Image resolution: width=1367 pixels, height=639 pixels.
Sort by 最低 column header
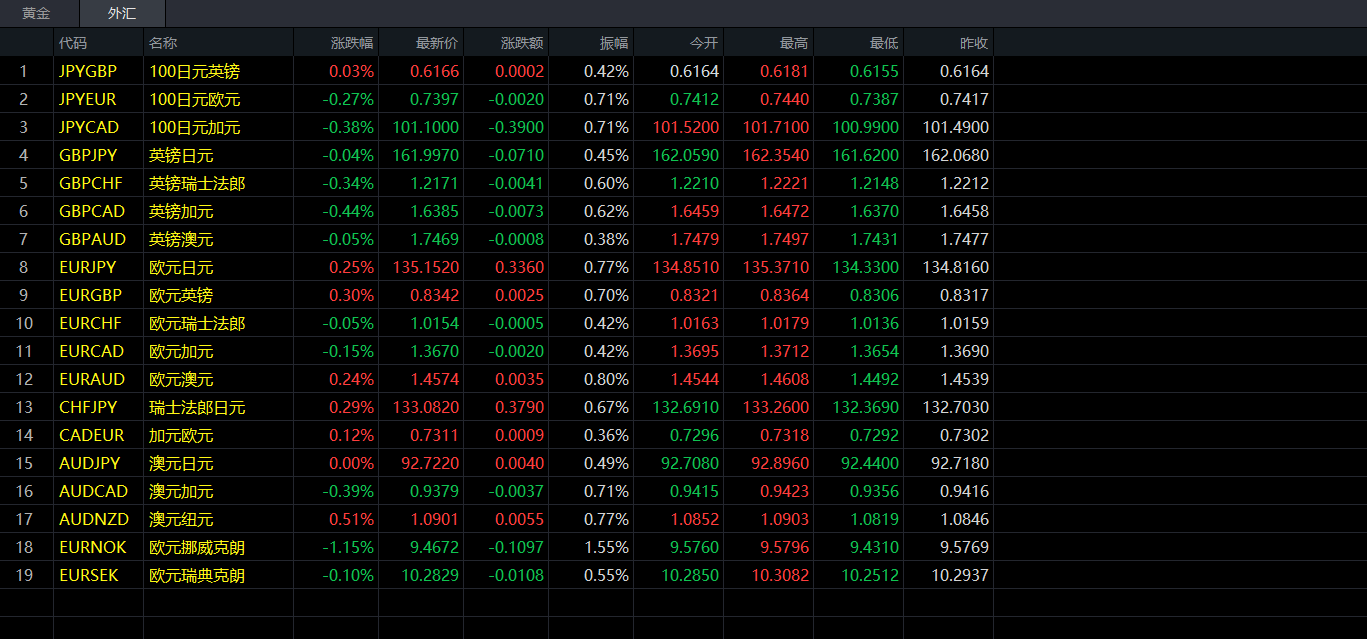click(x=883, y=43)
